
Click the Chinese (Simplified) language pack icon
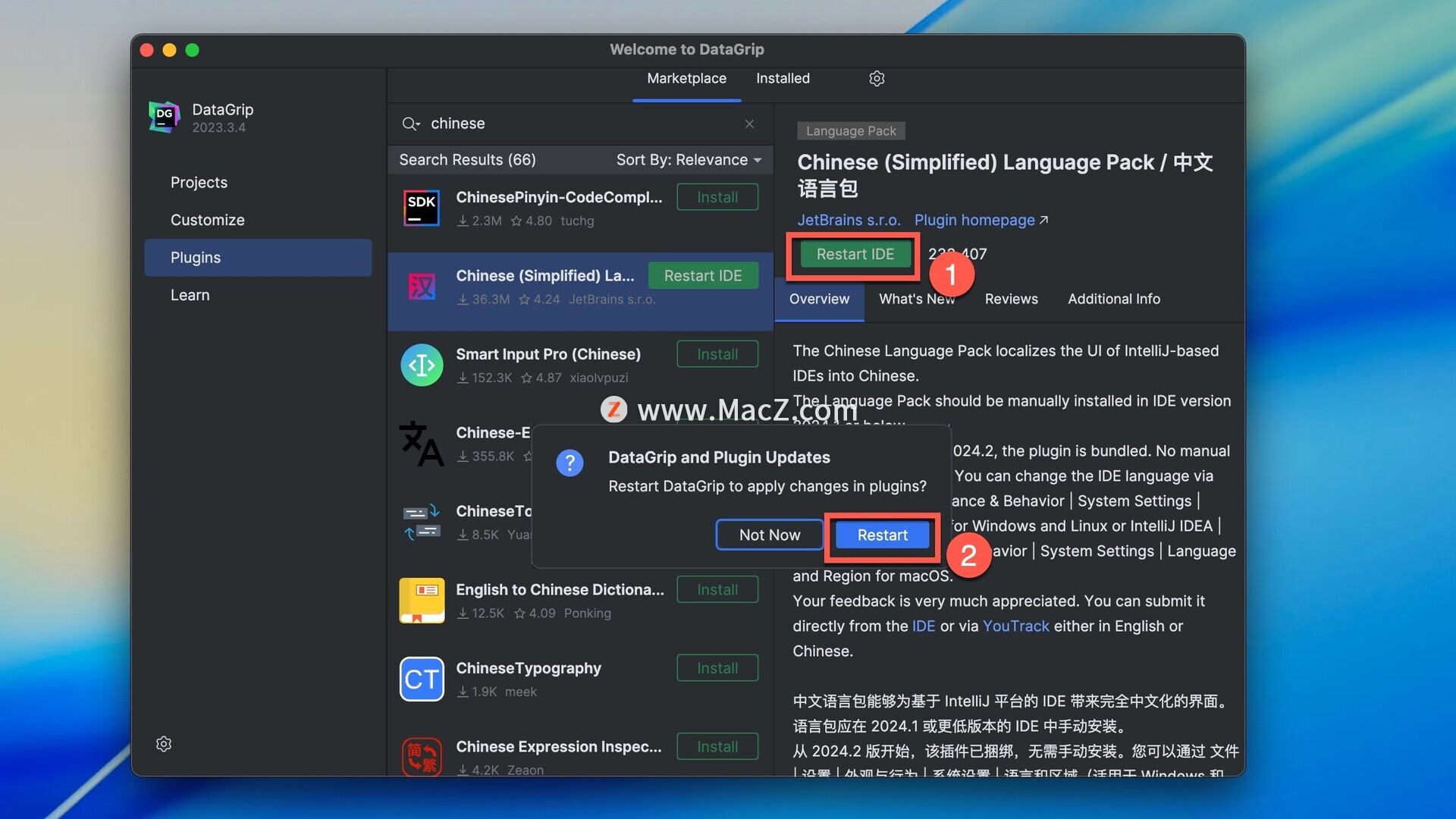pyautogui.click(x=422, y=287)
